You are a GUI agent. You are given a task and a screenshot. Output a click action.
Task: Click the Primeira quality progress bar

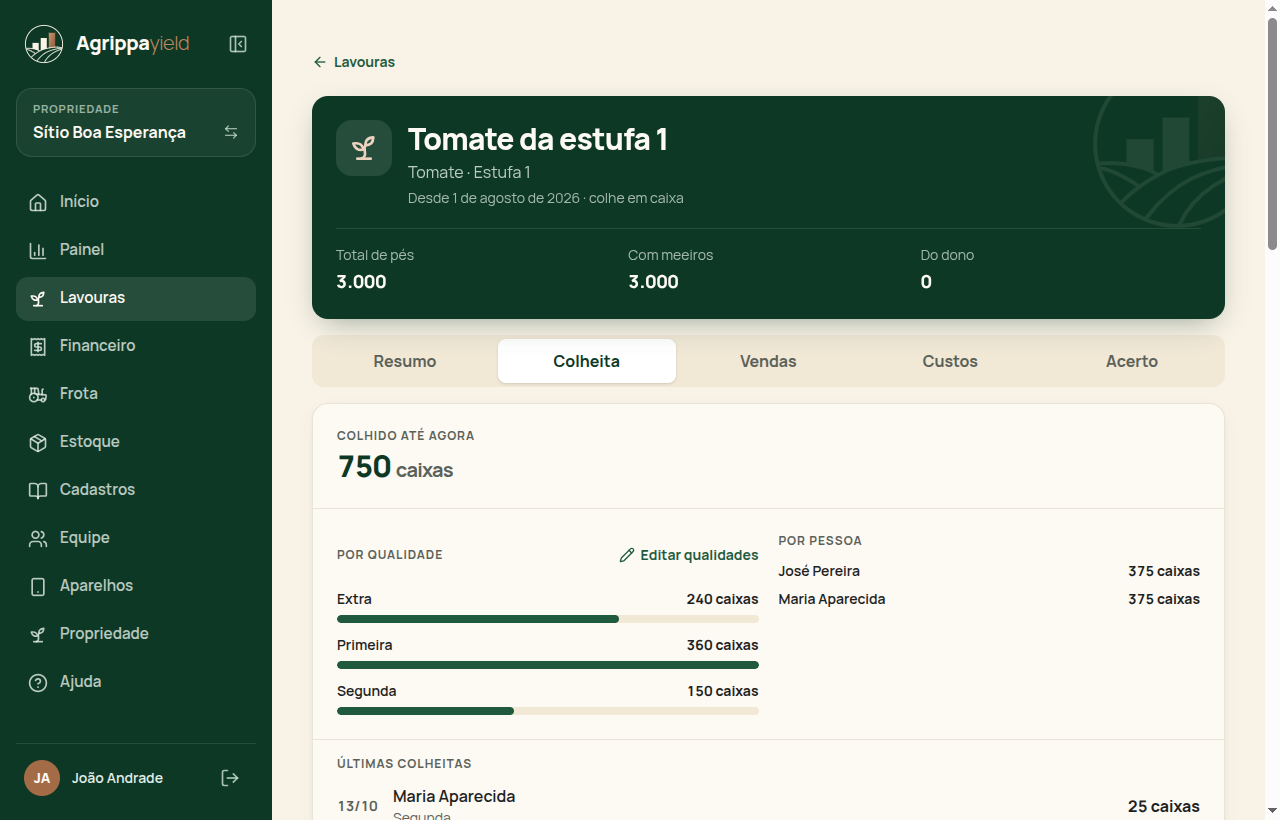(548, 665)
